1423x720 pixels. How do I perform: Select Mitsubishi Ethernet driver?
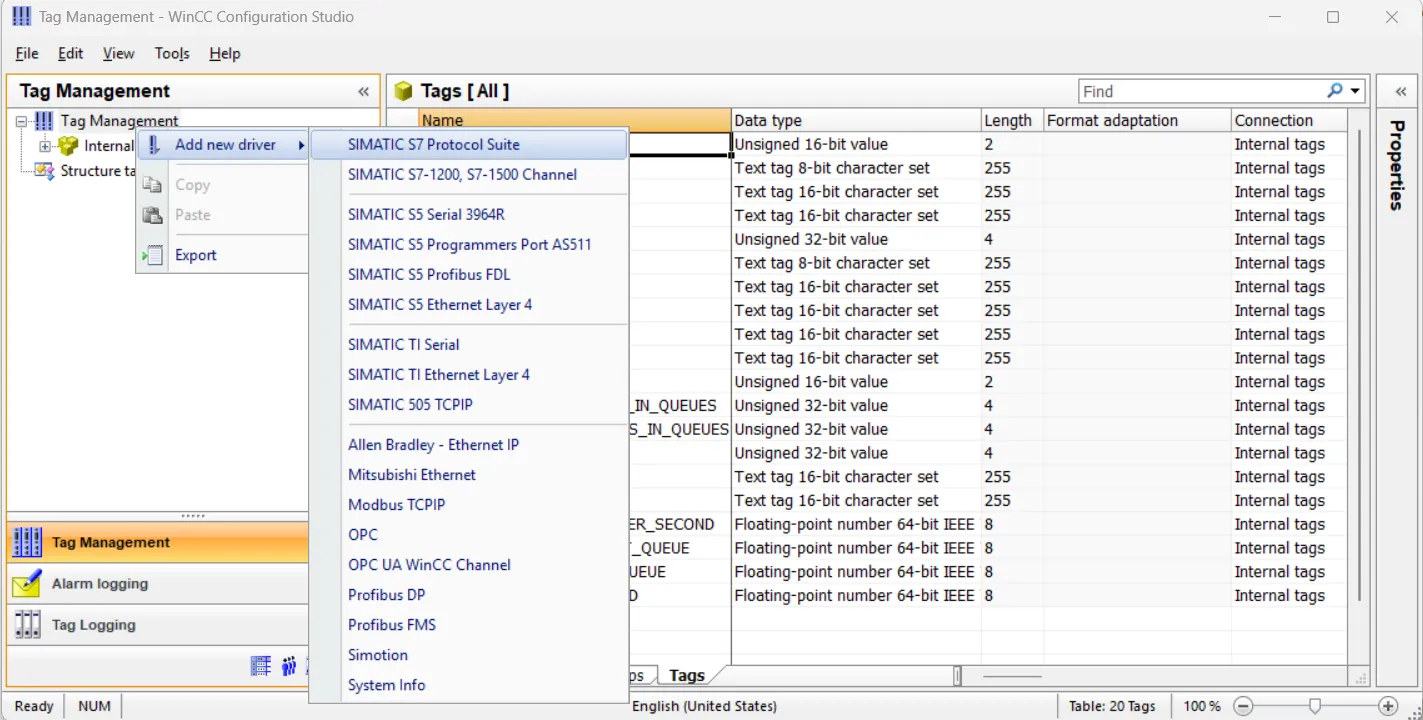(x=469, y=475)
